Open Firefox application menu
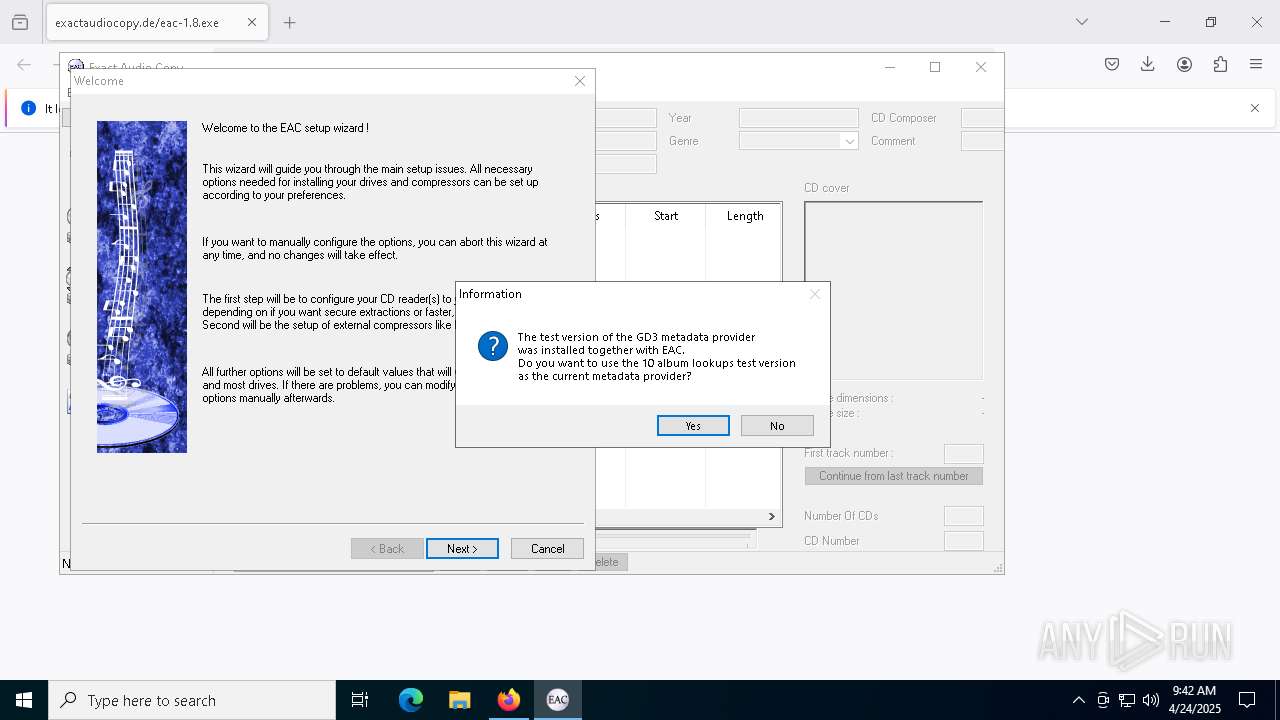 (x=1256, y=64)
